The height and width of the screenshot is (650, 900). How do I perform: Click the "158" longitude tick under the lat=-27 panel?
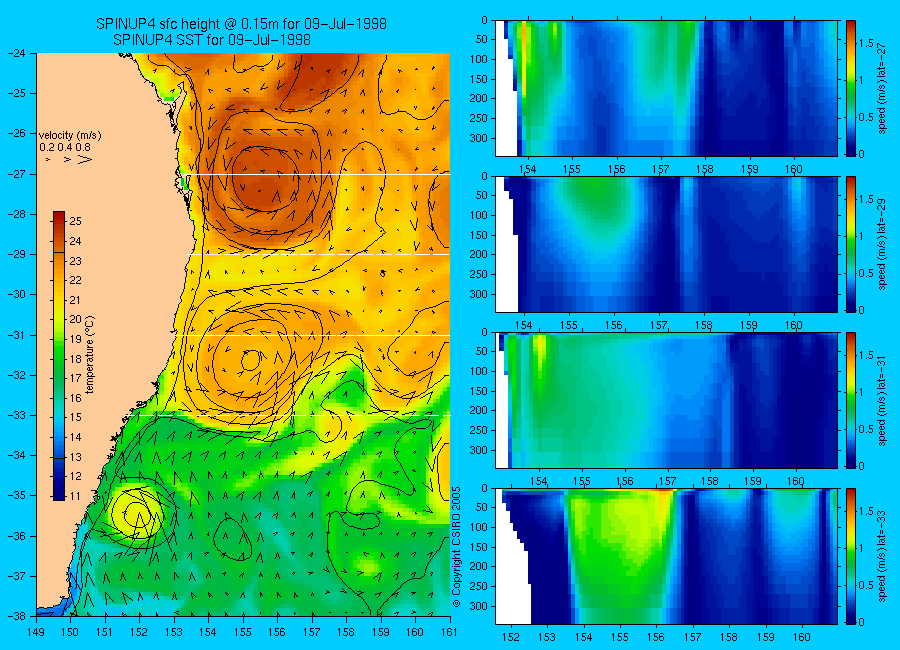coord(705,169)
